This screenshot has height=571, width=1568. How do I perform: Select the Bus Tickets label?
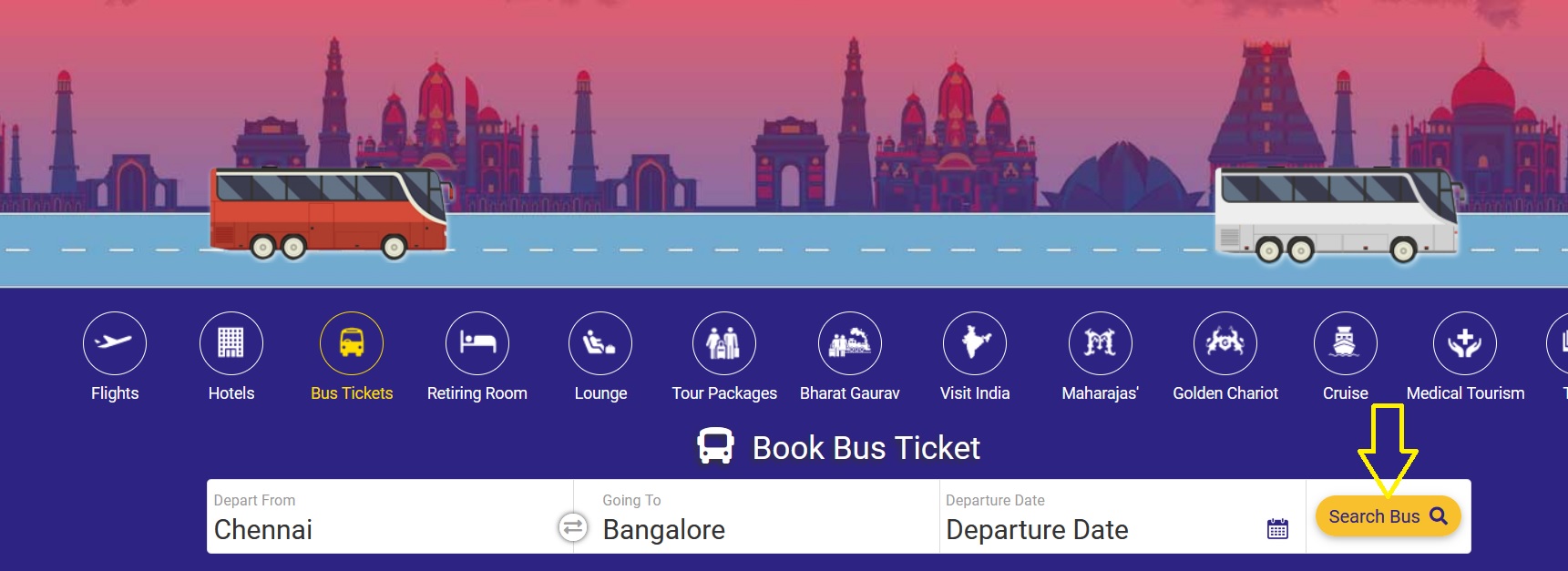click(x=352, y=393)
